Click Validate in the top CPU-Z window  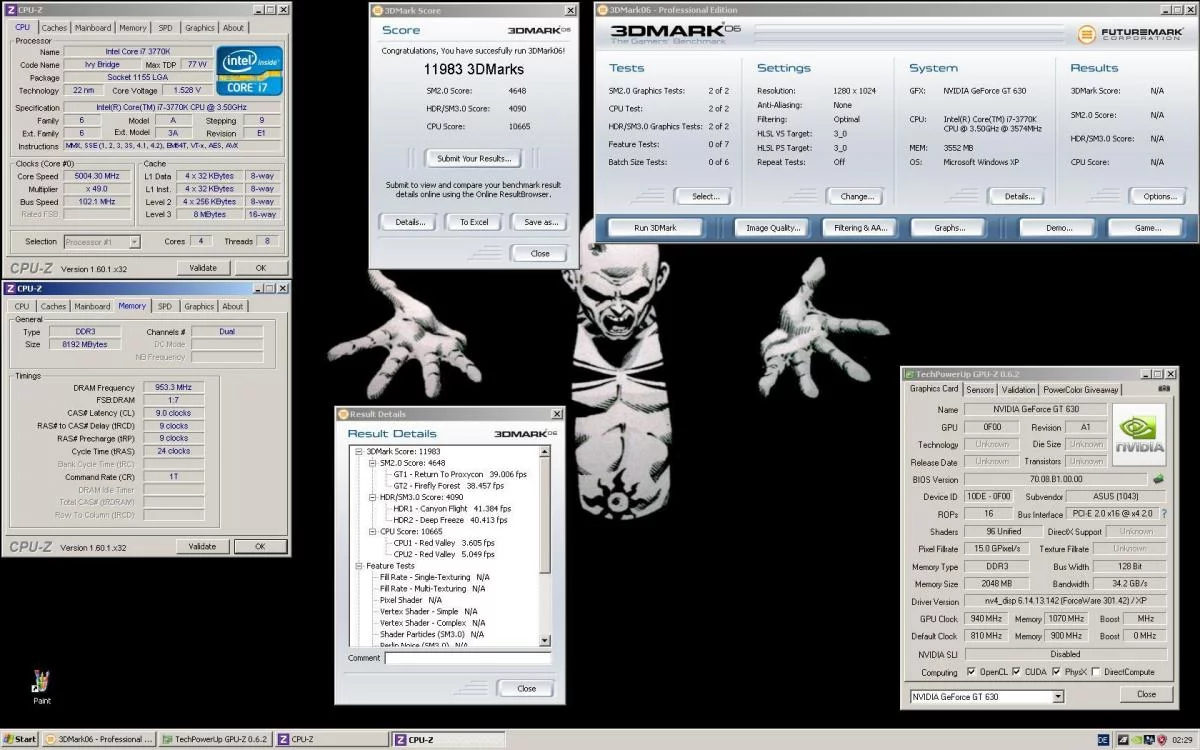[202, 268]
